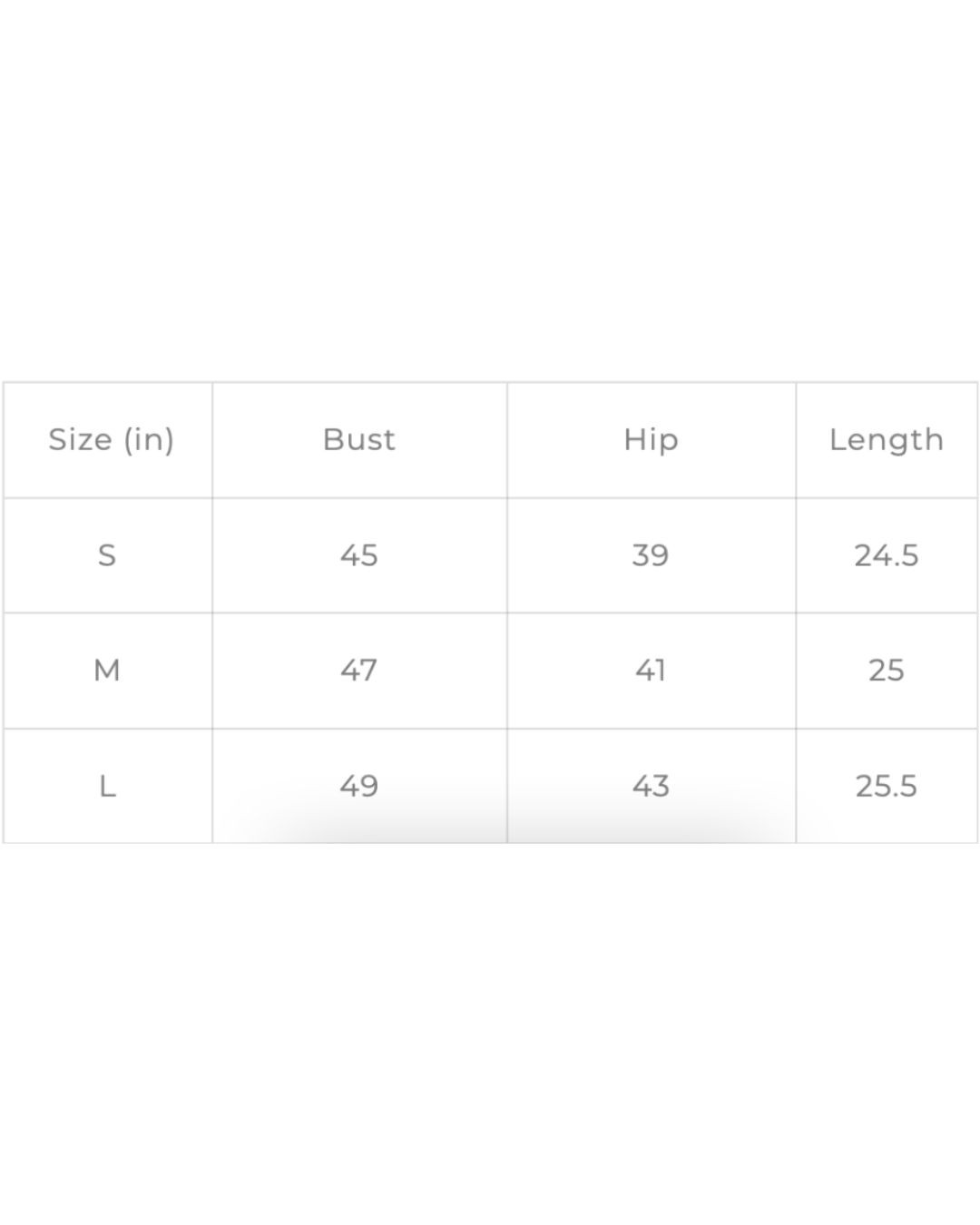Click the "Size (in)" header cell

click(x=111, y=440)
